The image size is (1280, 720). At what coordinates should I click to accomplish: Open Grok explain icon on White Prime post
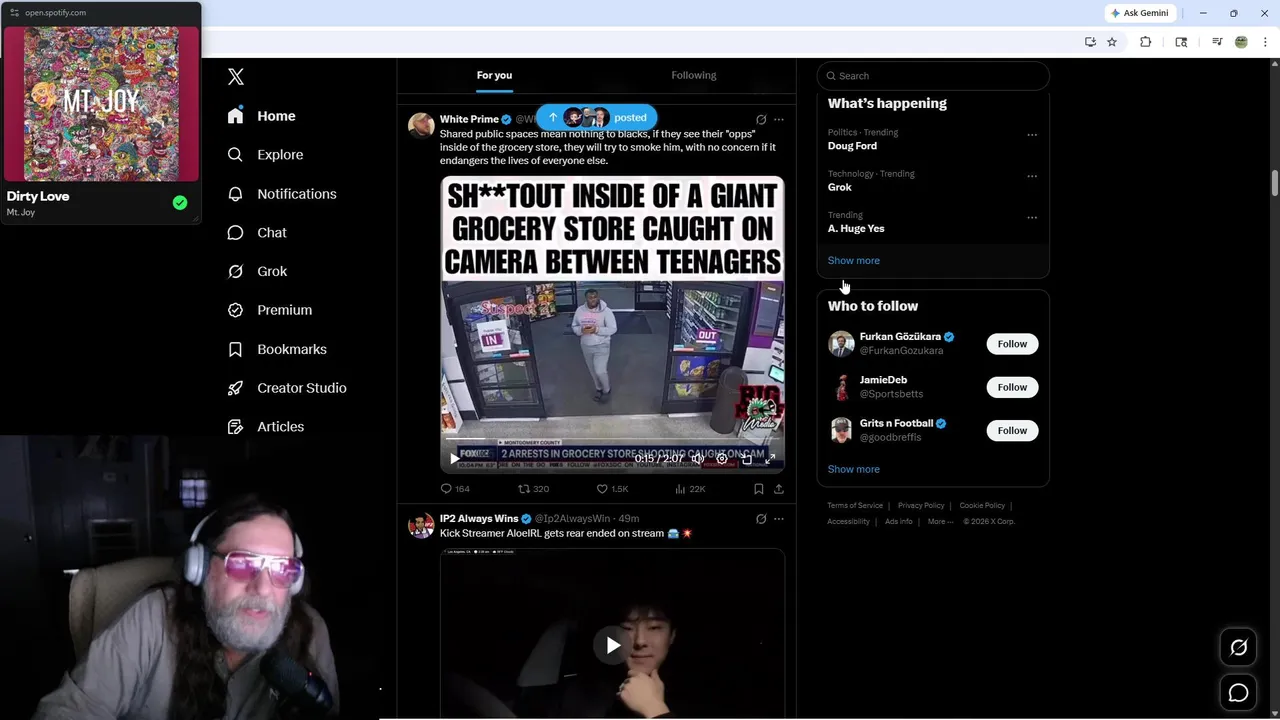[761, 119]
